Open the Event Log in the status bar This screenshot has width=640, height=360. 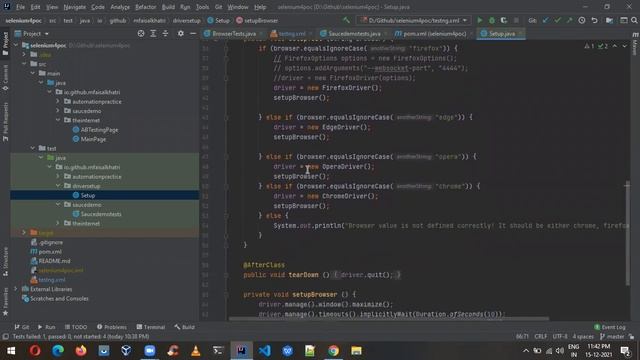pos(610,327)
